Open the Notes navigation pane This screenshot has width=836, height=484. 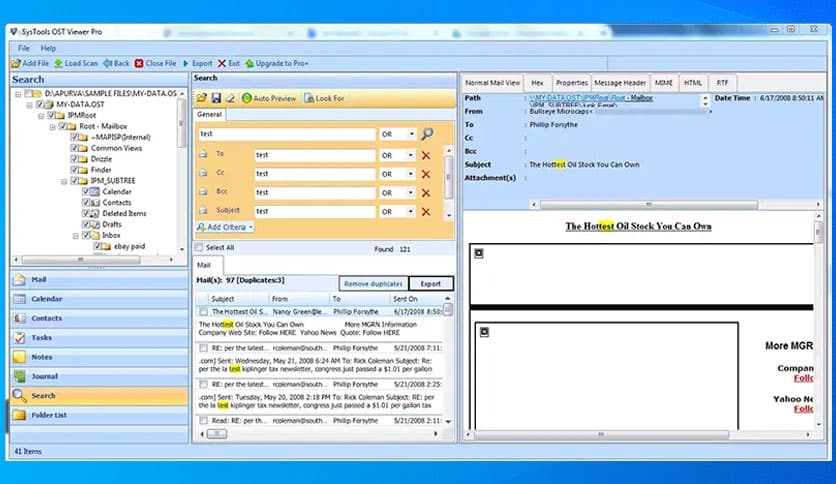click(x=99, y=357)
